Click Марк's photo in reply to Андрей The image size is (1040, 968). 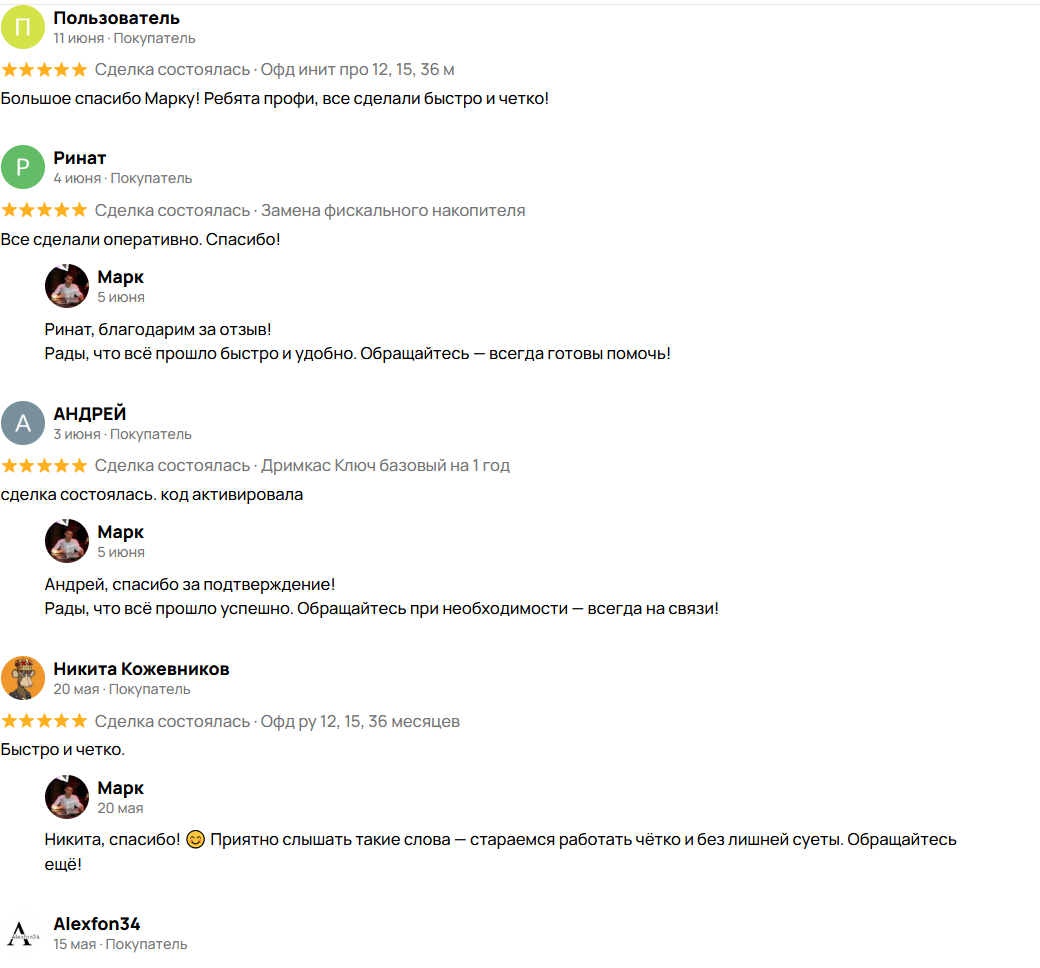(x=66, y=541)
